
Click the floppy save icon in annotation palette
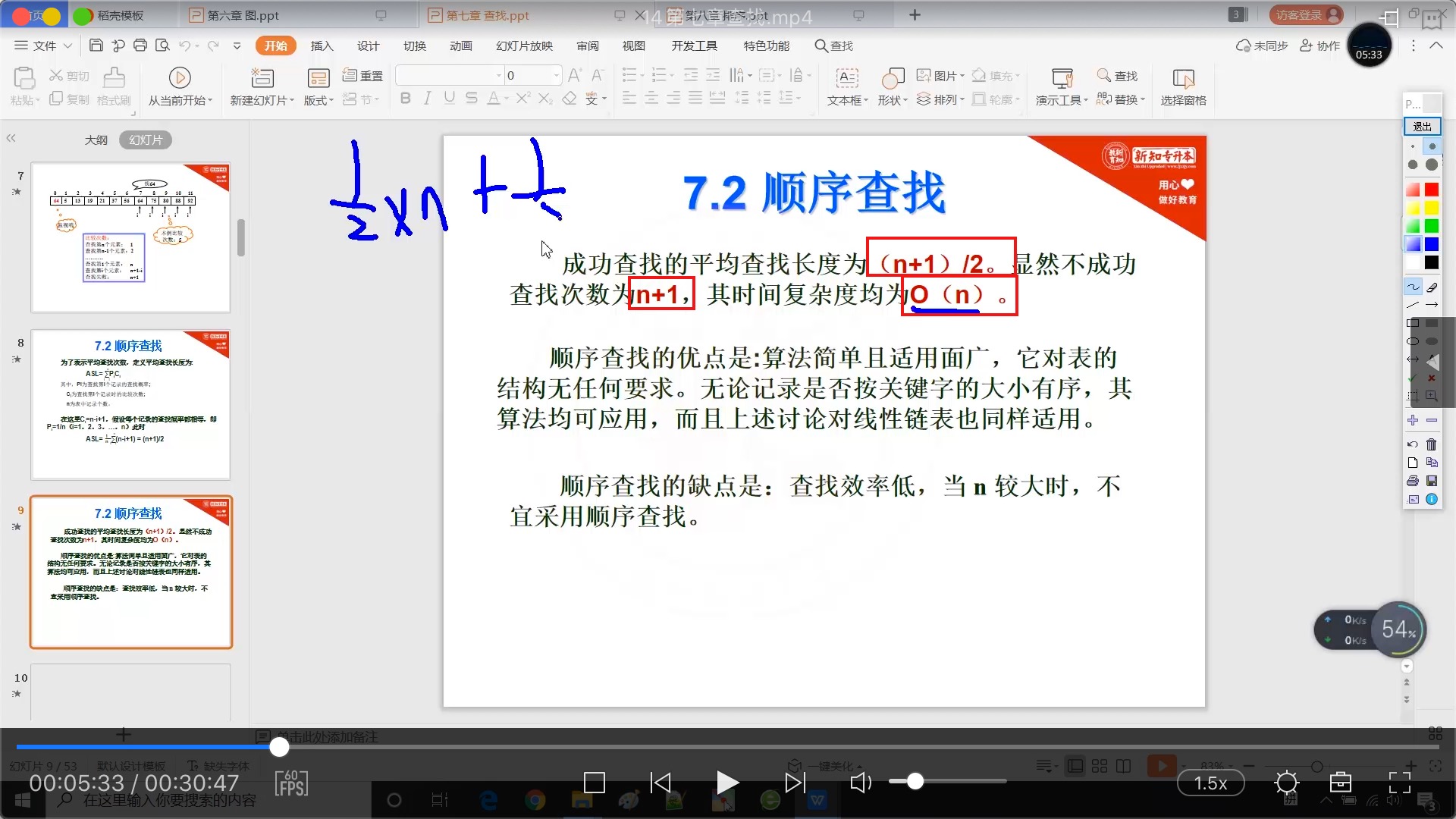click(x=1432, y=481)
